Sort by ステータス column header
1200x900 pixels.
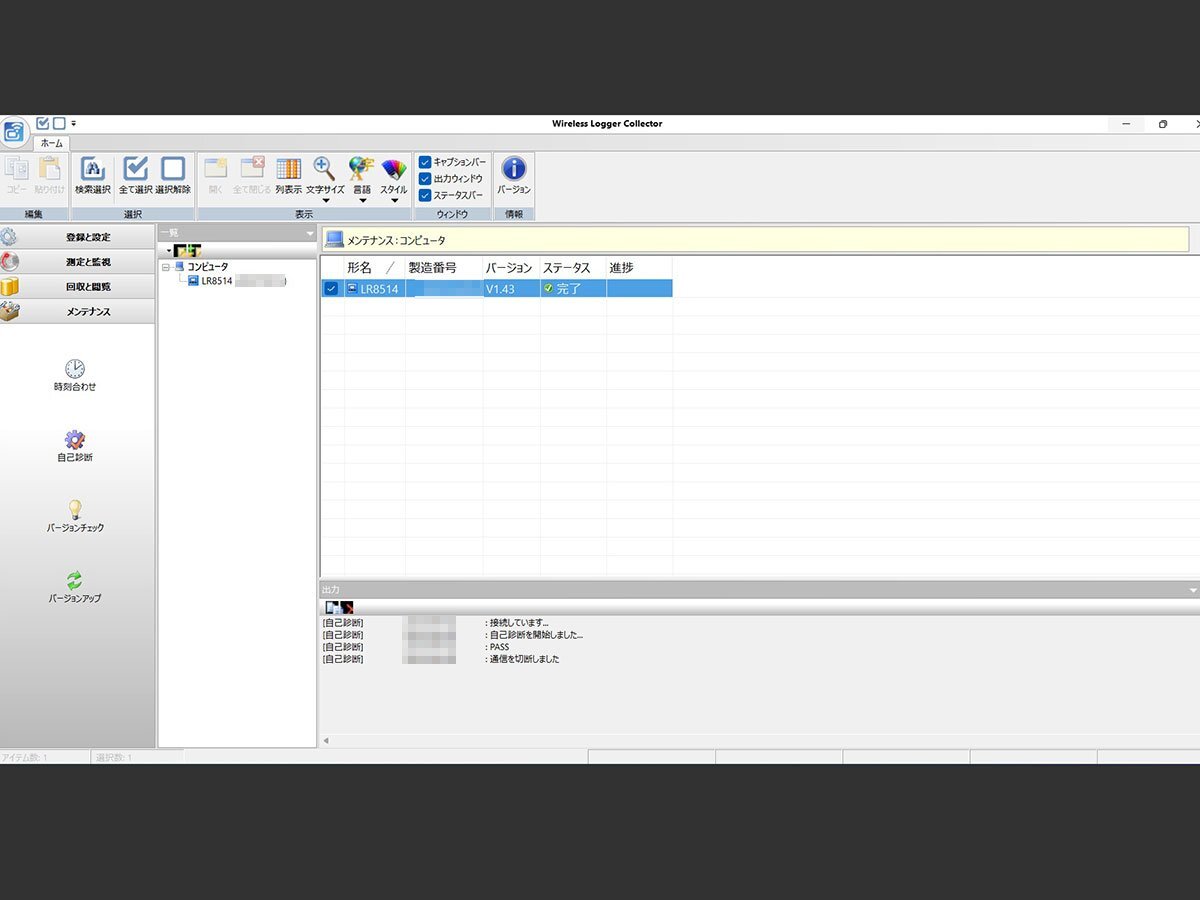(567, 268)
